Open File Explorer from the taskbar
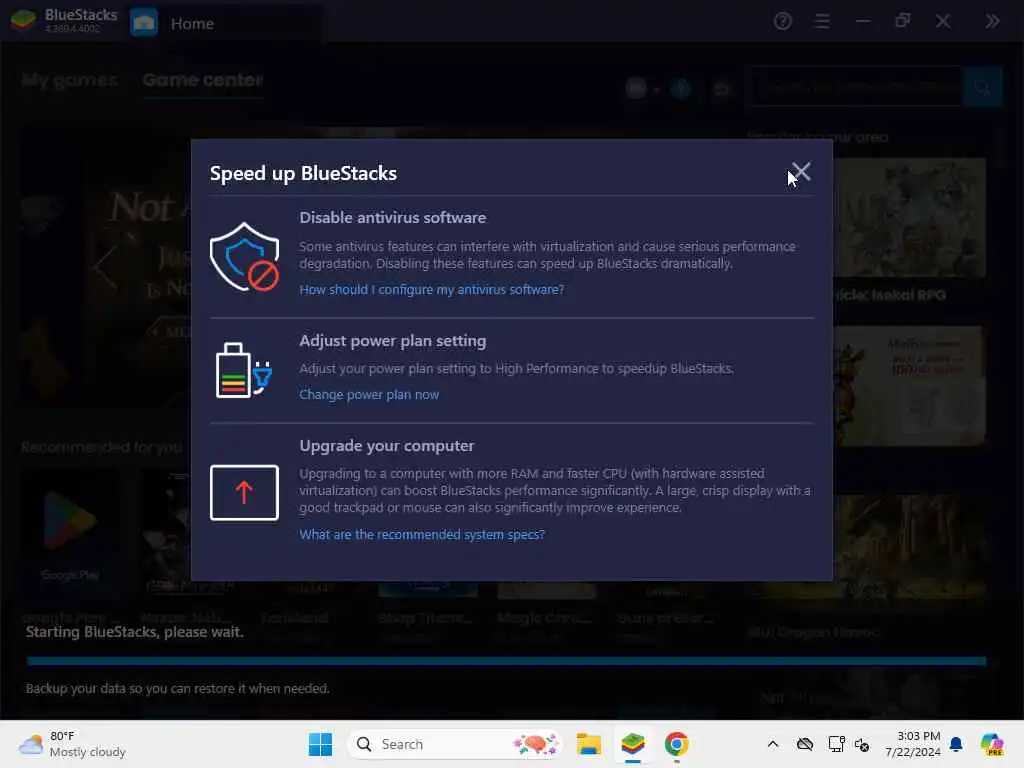The width and height of the screenshot is (1024, 768). click(x=588, y=744)
